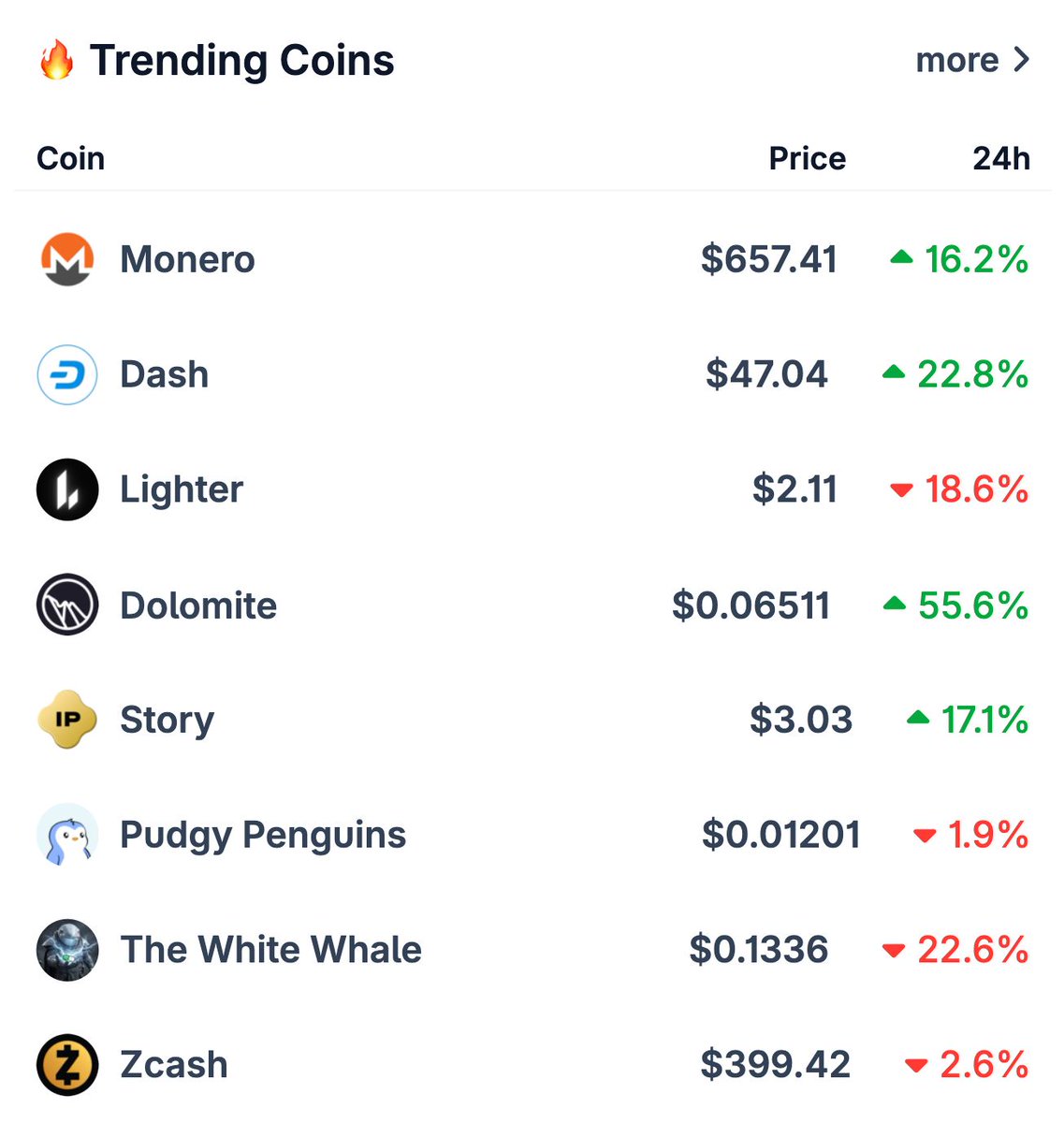The height and width of the screenshot is (1123, 1064).
Task: Select the Pudgy Penguins name text
Action: 263,835
